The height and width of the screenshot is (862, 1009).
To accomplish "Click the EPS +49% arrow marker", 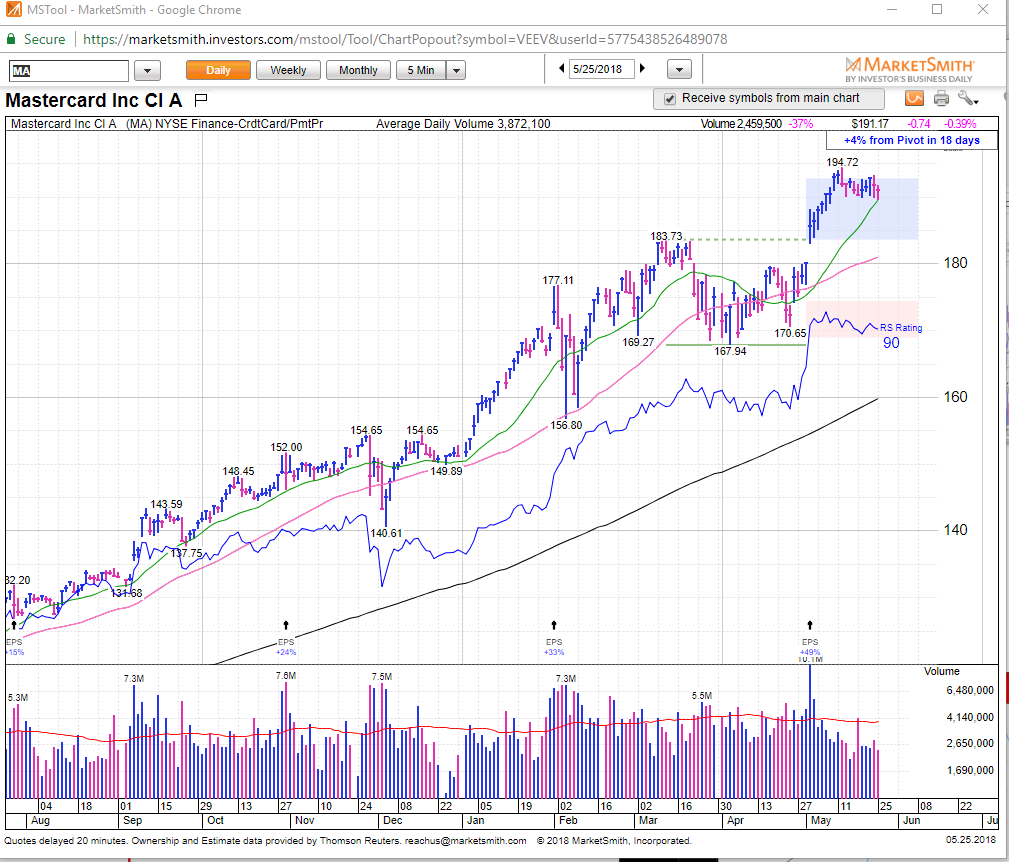I will click(x=810, y=625).
